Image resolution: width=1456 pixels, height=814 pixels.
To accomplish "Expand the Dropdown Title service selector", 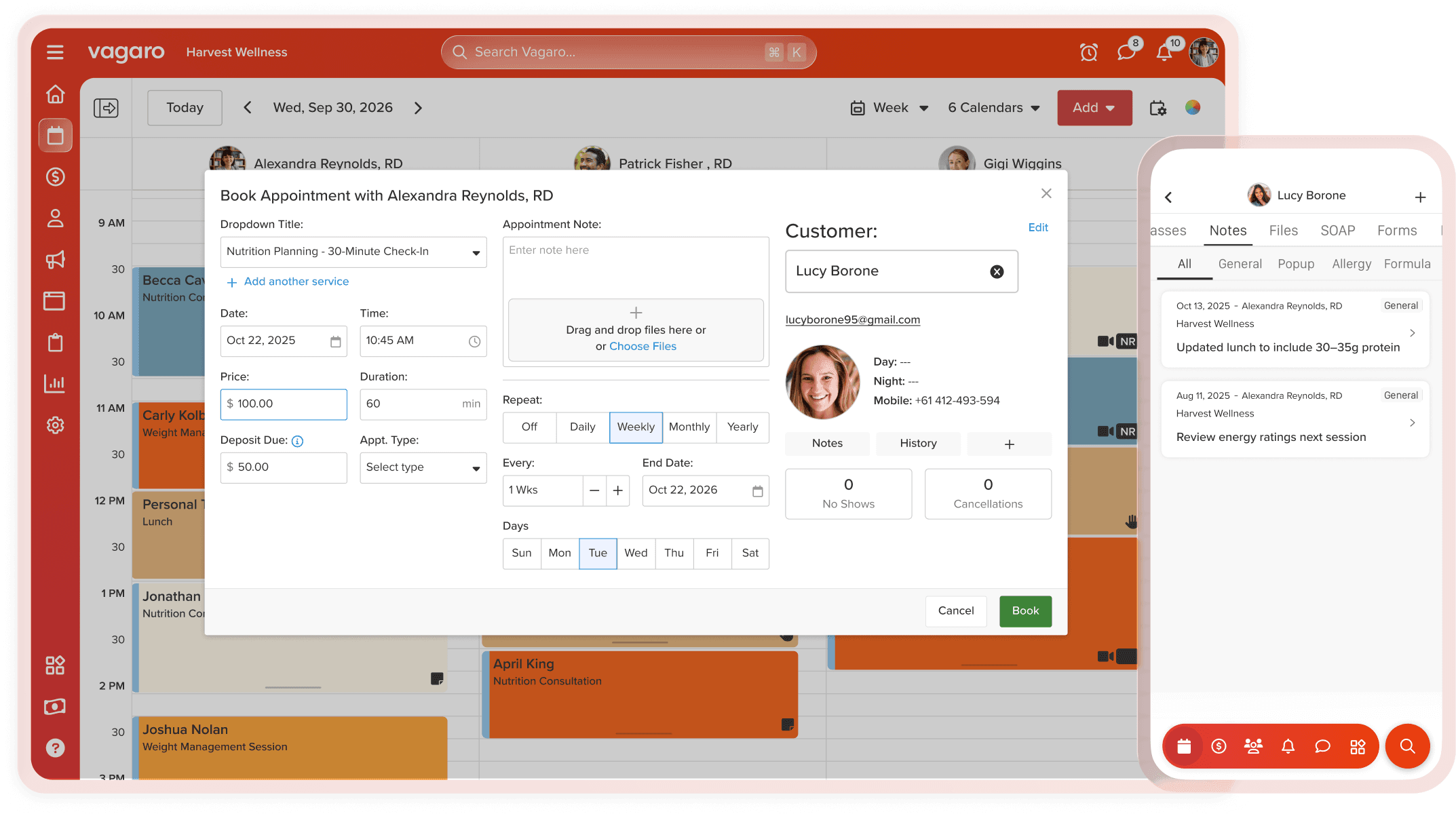I will click(x=353, y=252).
